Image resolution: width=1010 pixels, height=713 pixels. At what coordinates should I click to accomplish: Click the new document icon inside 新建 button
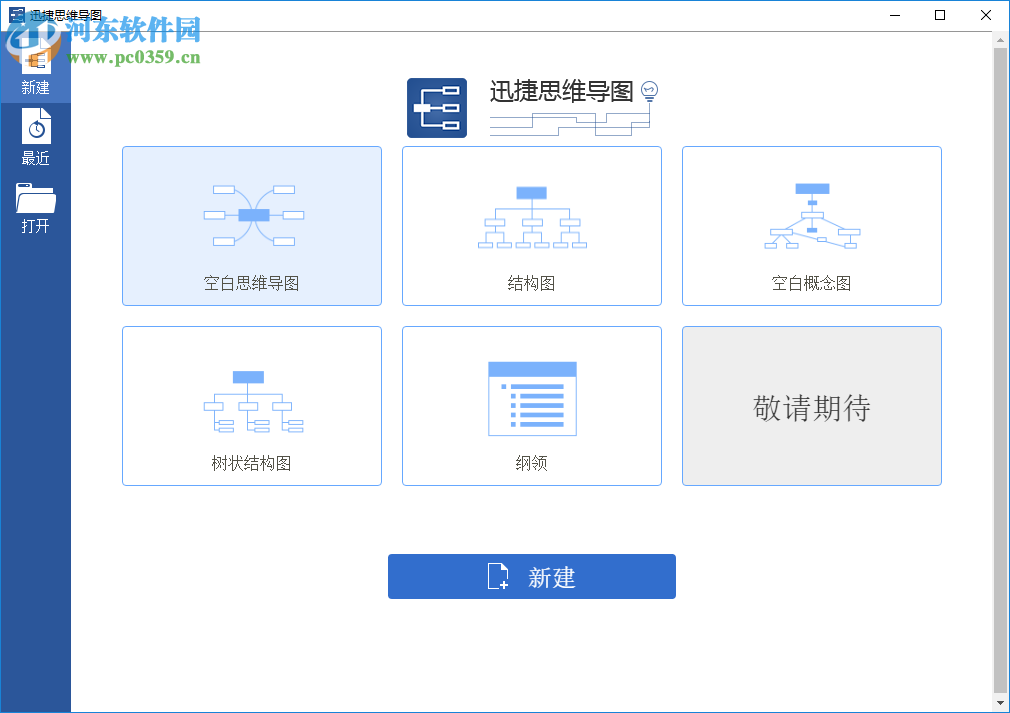(x=499, y=576)
